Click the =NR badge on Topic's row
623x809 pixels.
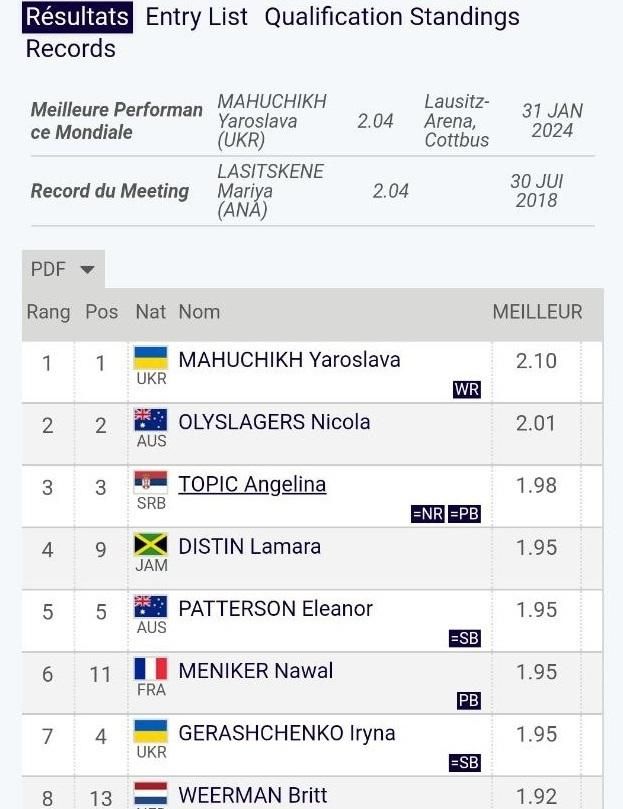(x=427, y=514)
